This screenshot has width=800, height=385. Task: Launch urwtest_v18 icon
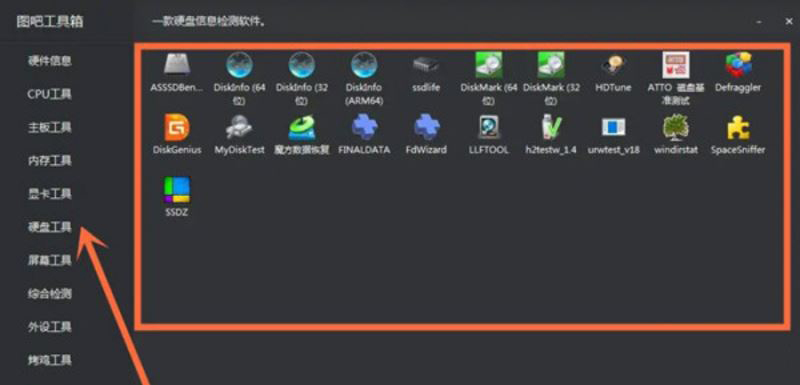613,127
